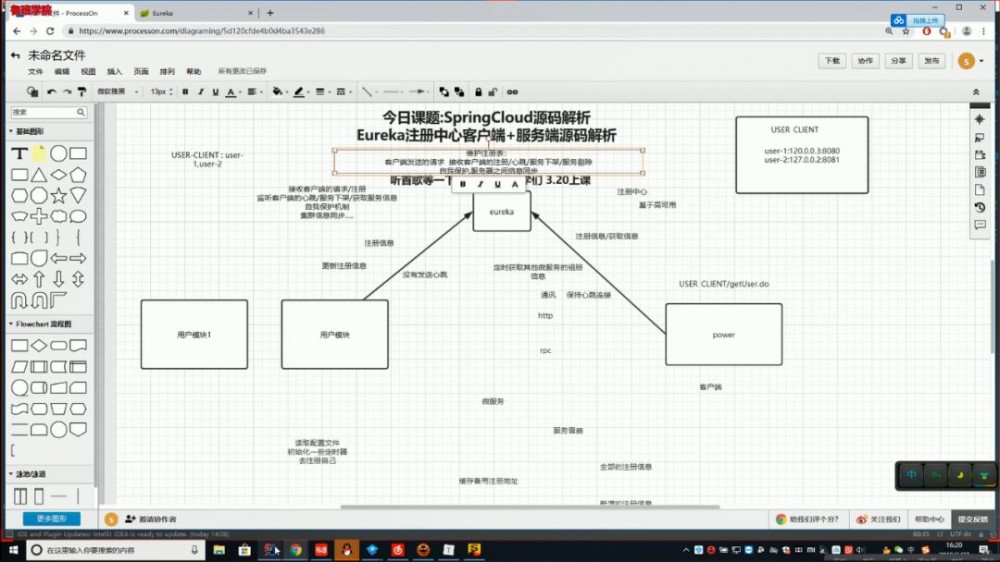Open connector type dropdown

click(368, 92)
